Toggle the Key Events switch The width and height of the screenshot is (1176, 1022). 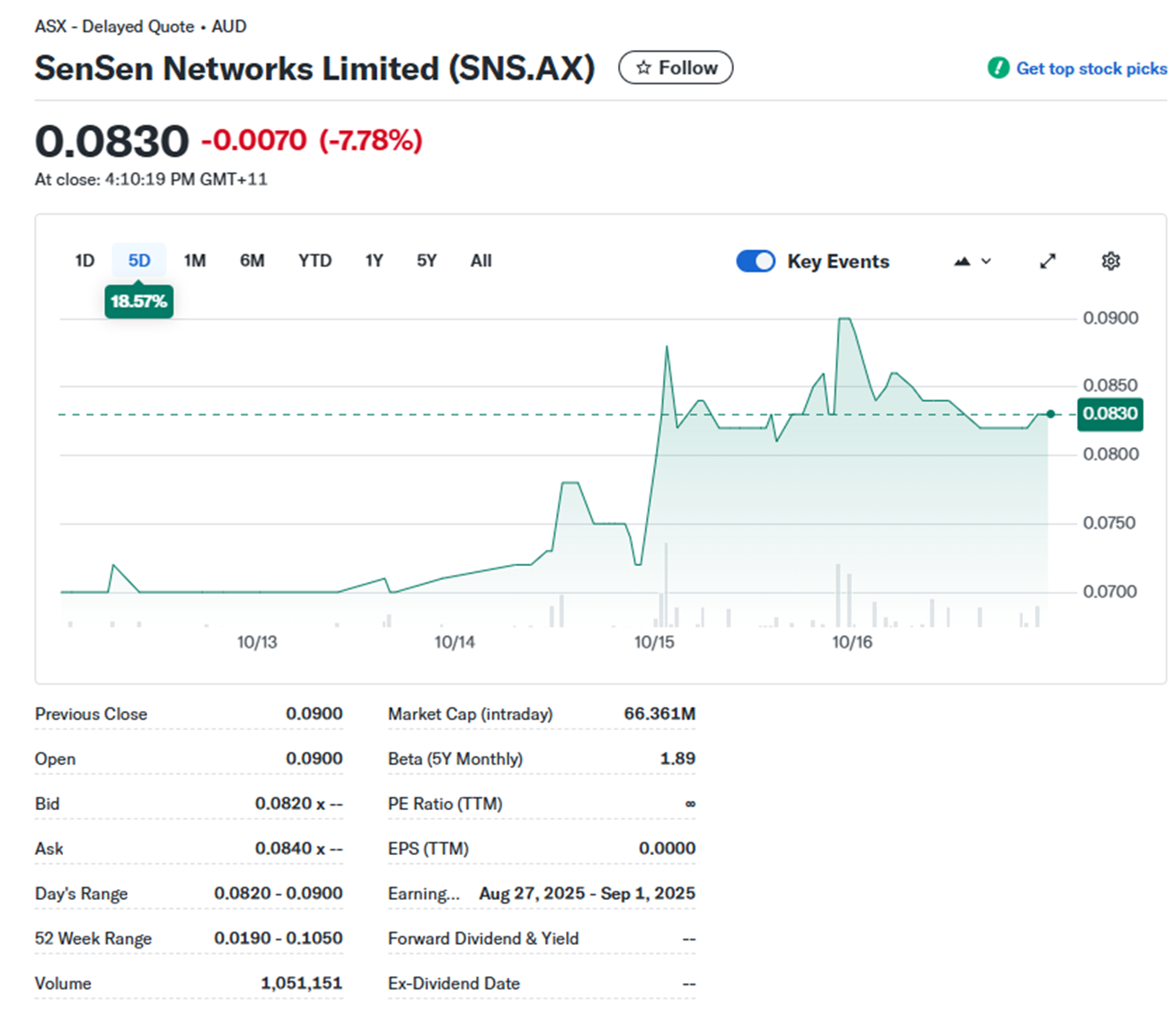tap(756, 261)
